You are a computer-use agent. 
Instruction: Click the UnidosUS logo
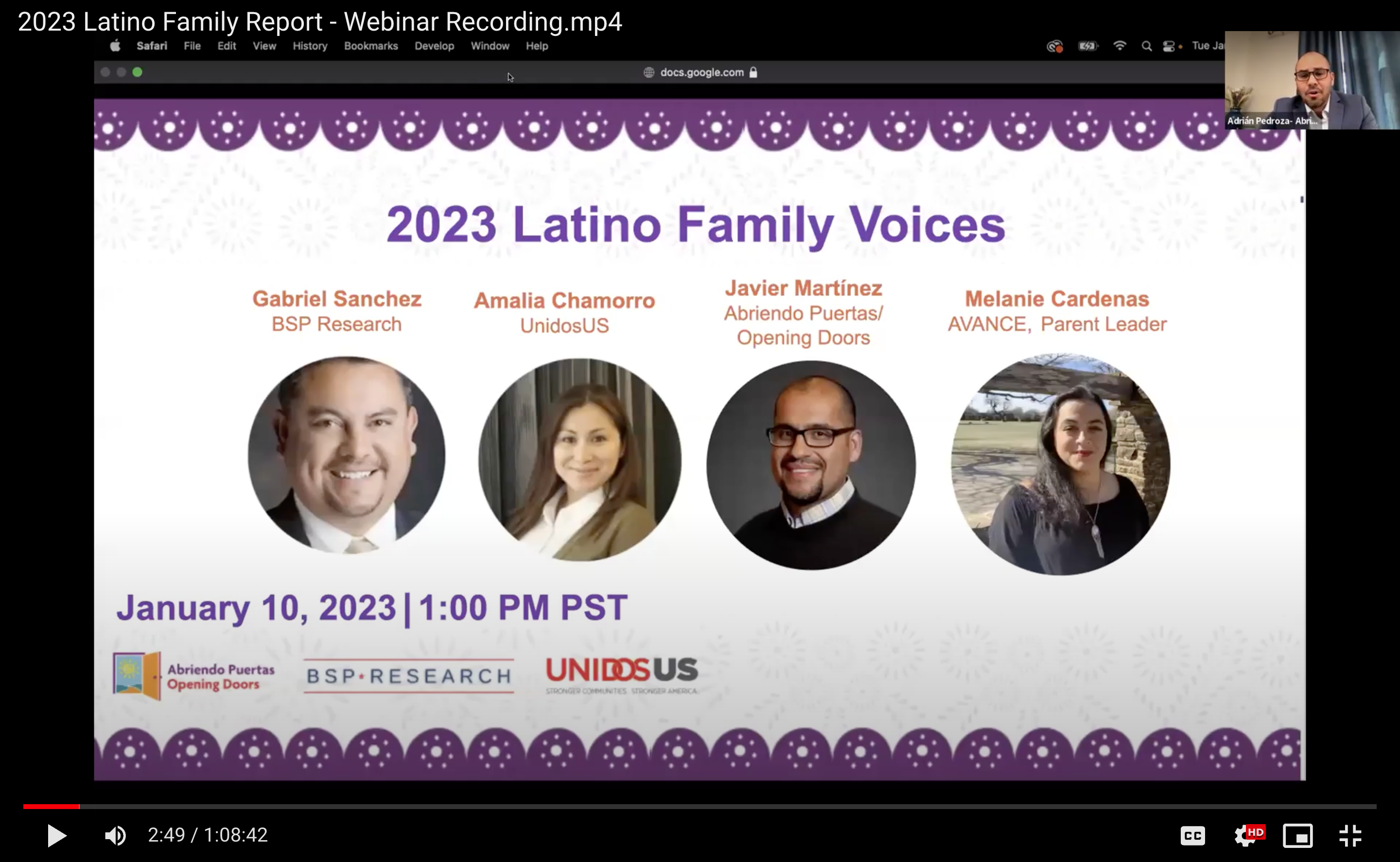pos(622,675)
